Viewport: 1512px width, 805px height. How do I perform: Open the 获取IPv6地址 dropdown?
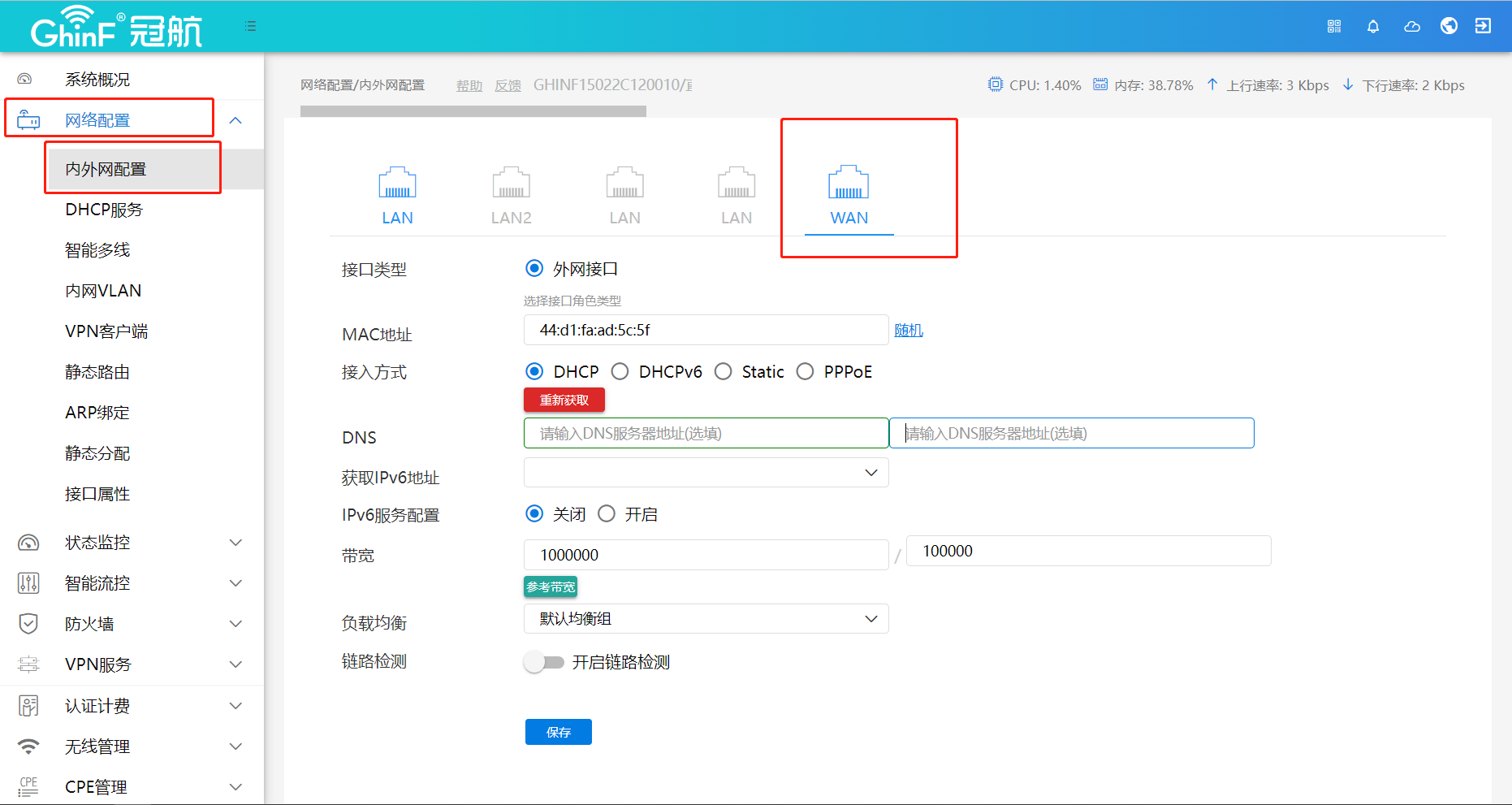point(706,473)
